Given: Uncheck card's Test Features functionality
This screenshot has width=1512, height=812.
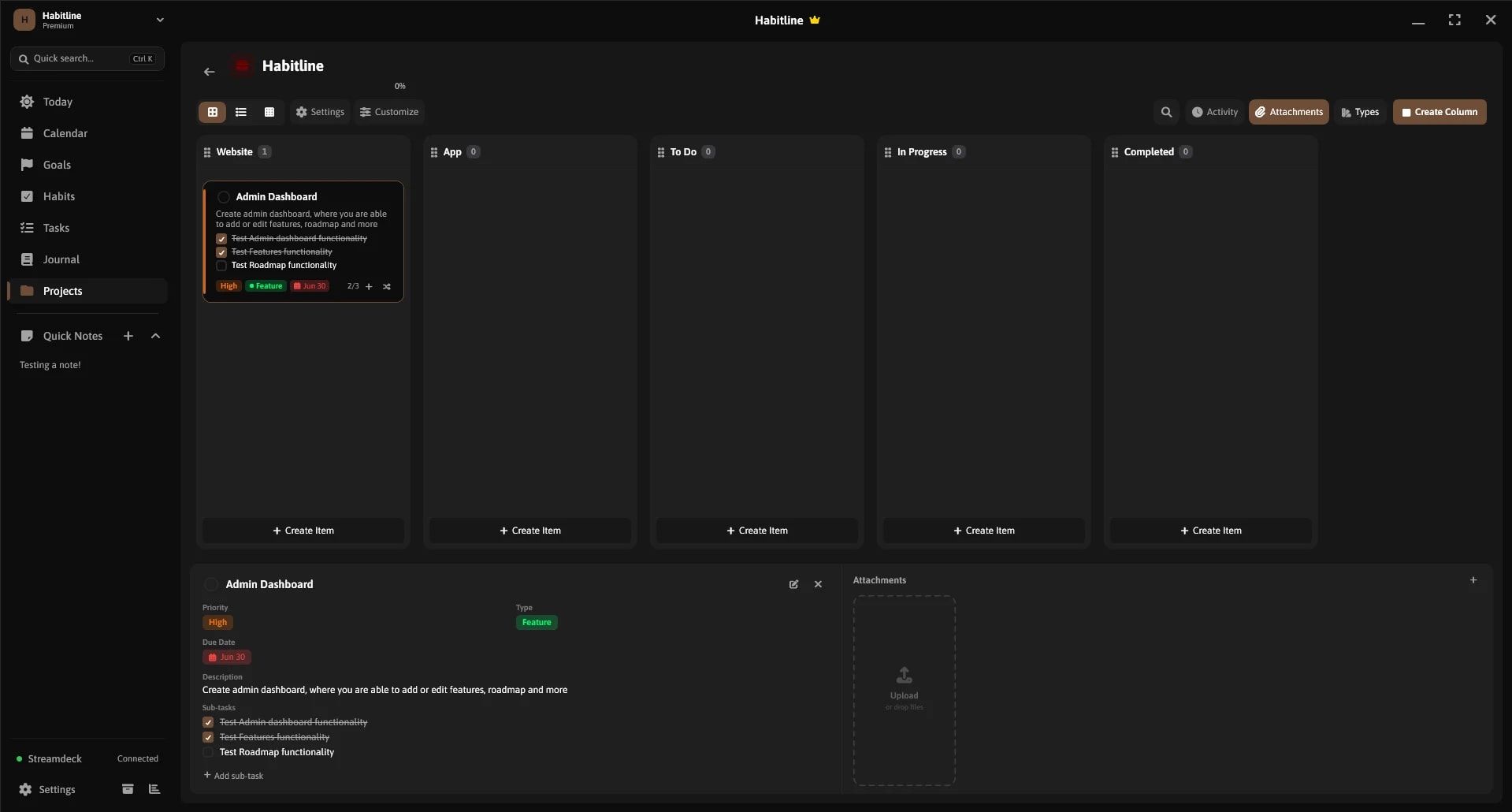Looking at the screenshot, I should pos(221,252).
